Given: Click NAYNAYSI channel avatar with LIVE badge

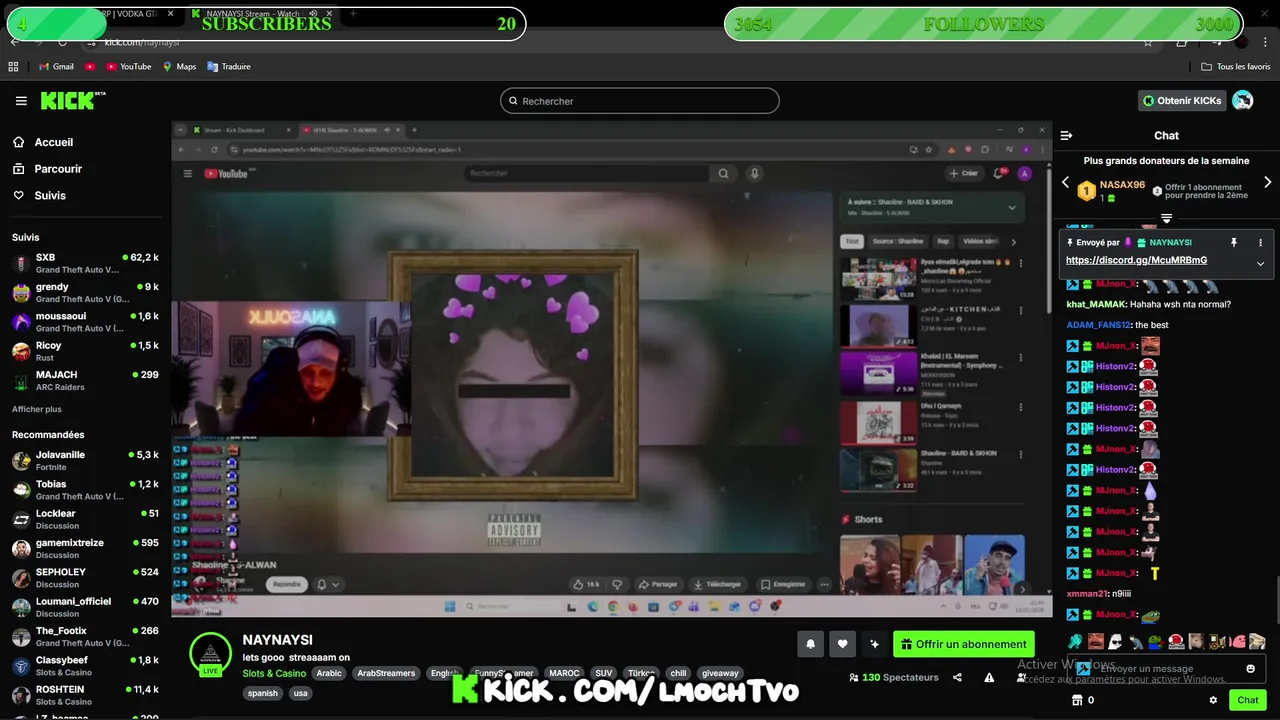Looking at the screenshot, I should pos(210,654).
